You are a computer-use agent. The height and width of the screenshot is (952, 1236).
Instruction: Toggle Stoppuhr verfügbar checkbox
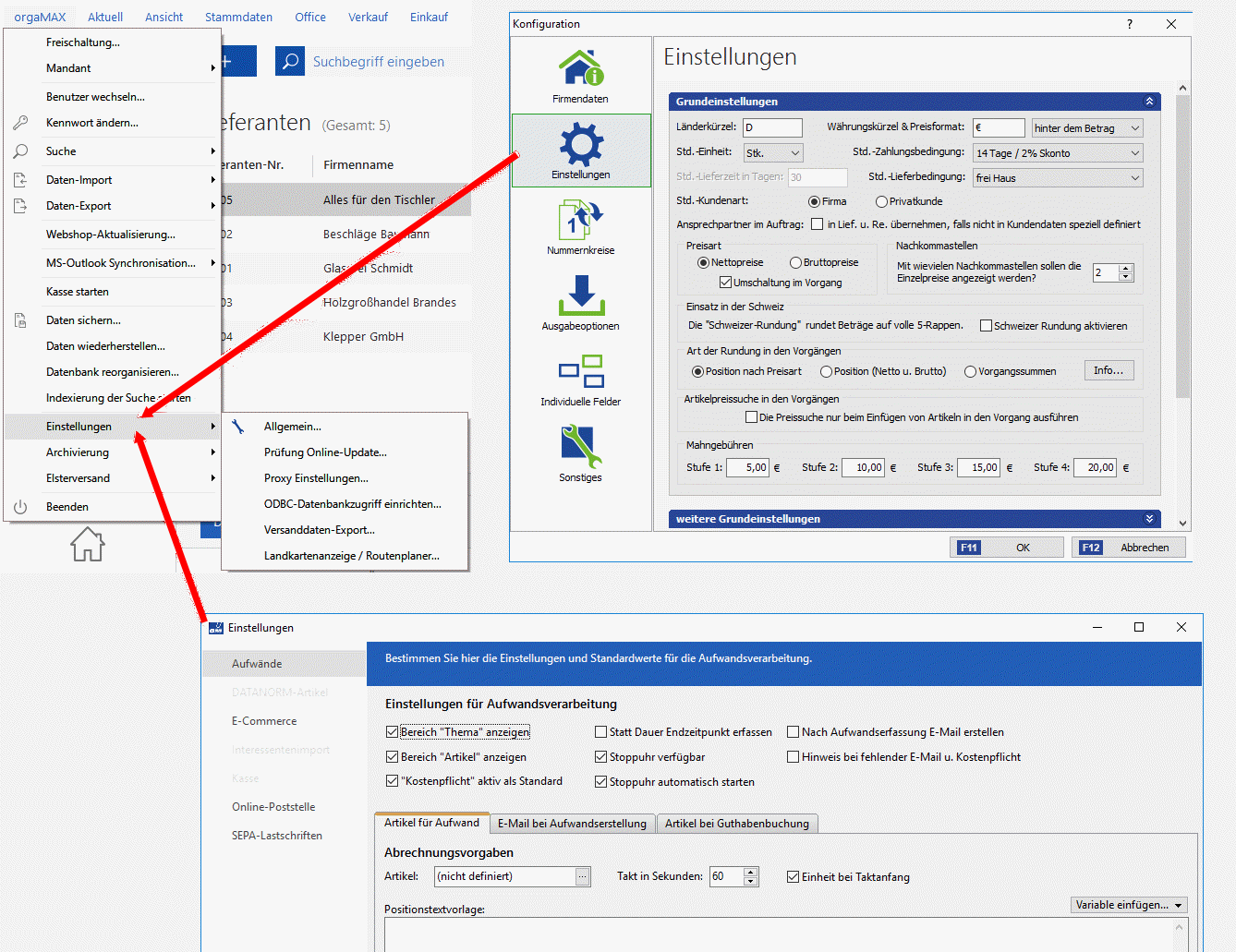(600, 757)
